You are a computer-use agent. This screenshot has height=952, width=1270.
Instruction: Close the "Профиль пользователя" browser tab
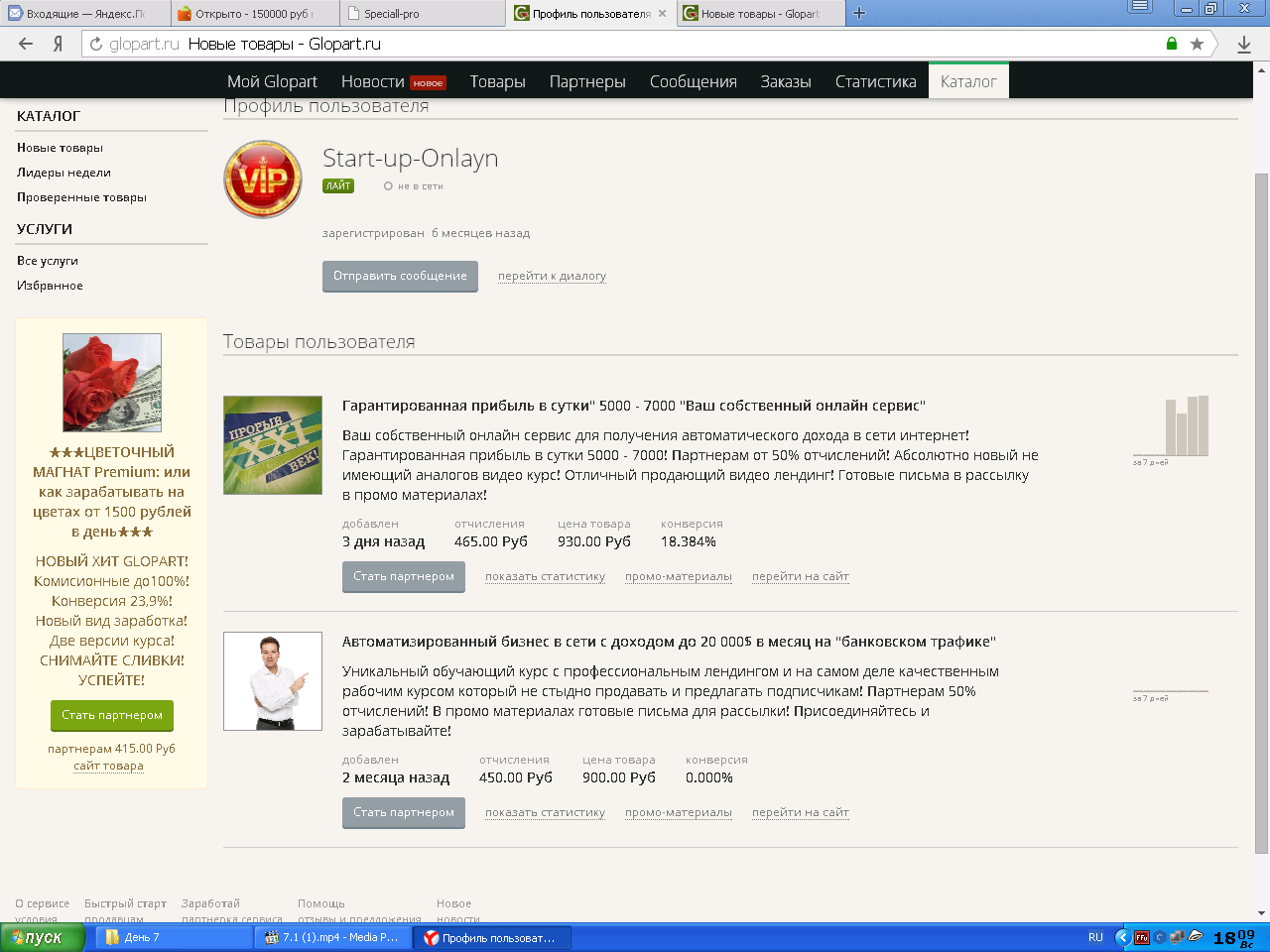(x=662, y=14)
